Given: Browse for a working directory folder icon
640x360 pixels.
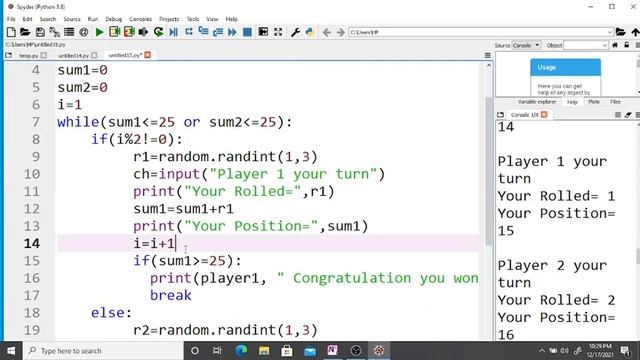Looking at the screenshot, I should (x=620, y=32).
